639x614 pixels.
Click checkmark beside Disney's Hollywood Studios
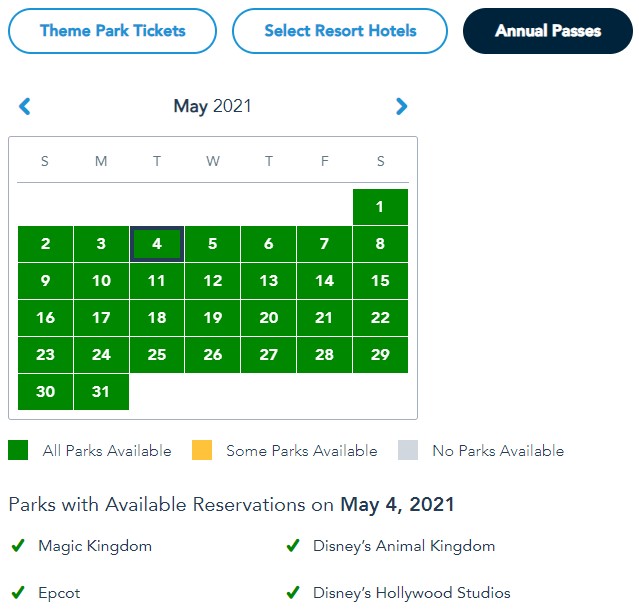click(293, 593)
